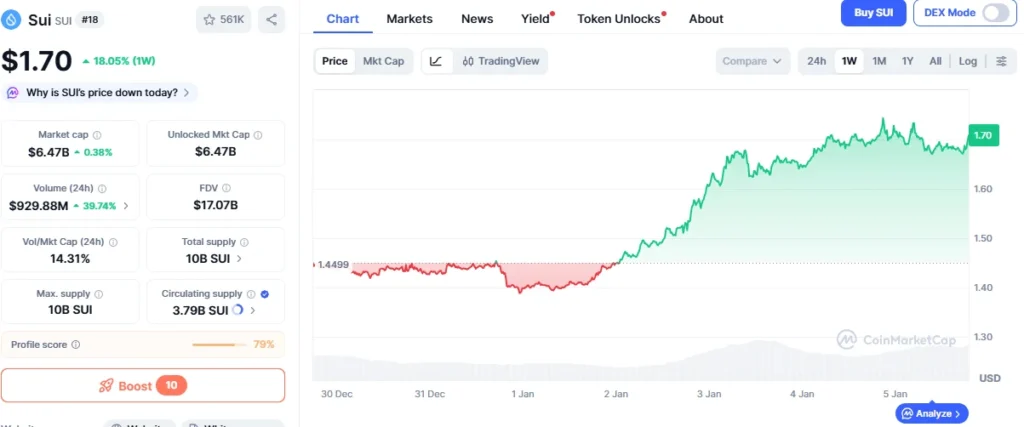Click the Sui coin logo
Image resolution: width=1024 pixels, height=427 pixels.
13,18
